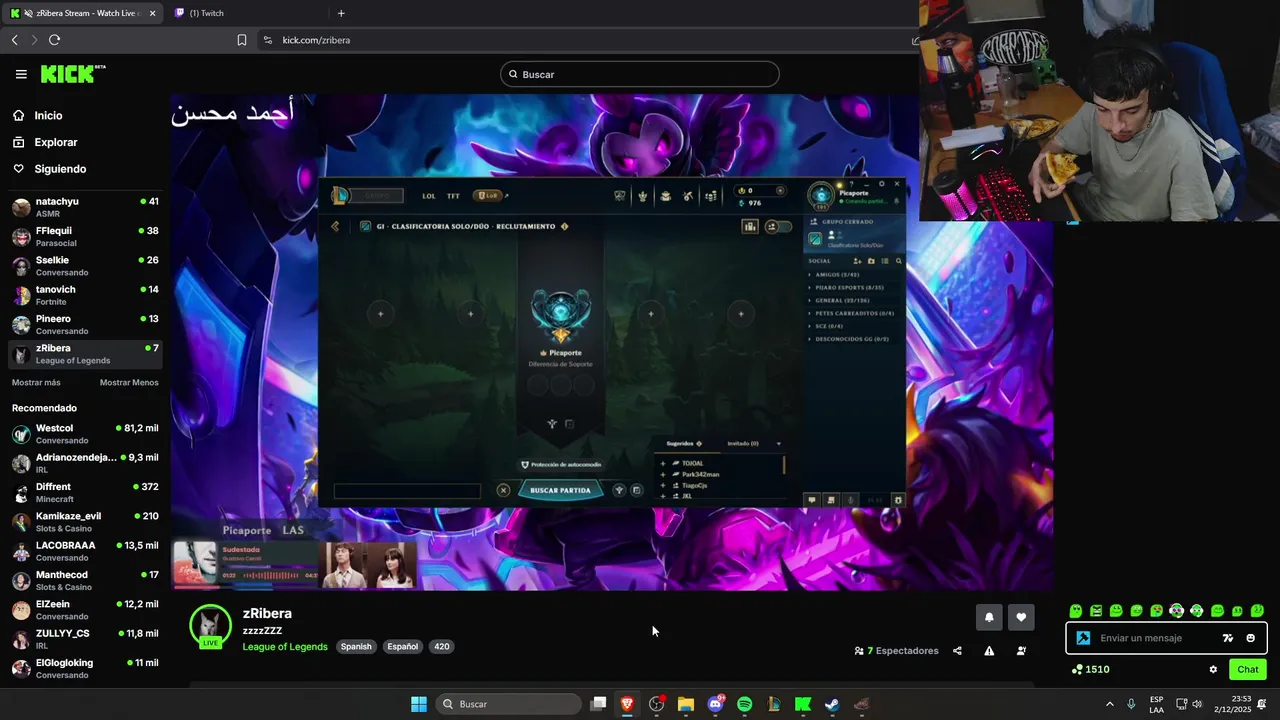The width and height of the screenshot is (1280, 720).
Task: Click the Spanish tag
Action: [x=356, y=647]
